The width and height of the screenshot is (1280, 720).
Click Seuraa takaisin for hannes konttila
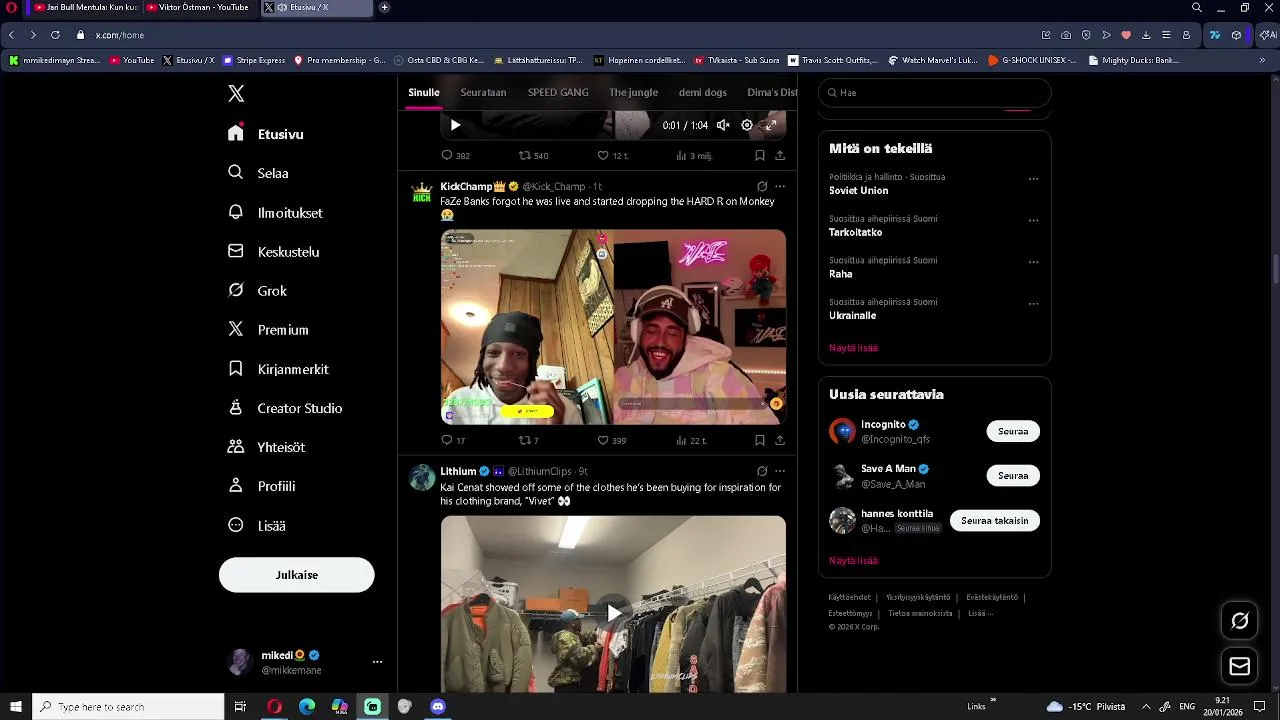coord(994,520)
